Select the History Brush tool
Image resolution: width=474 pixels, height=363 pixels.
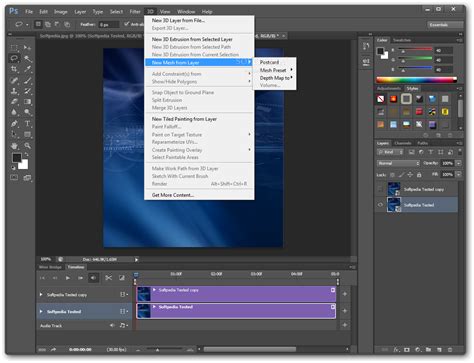(x=27, y=91)
